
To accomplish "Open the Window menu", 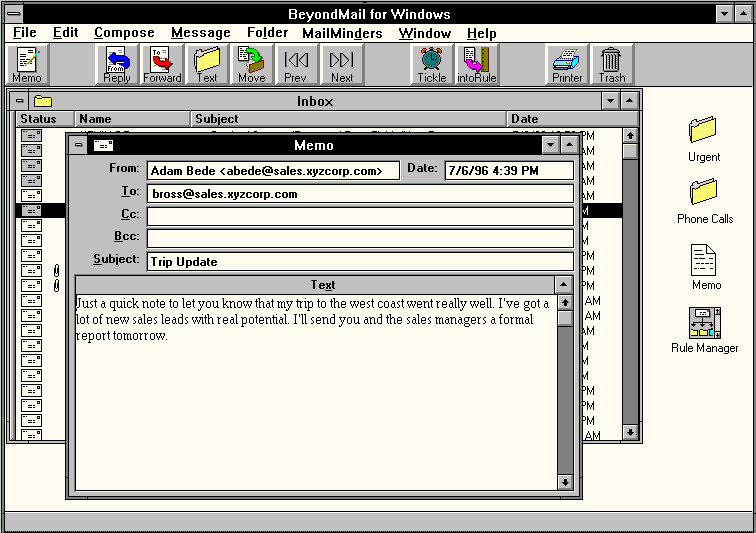I will pyautogui.click(x=425, y=33).
